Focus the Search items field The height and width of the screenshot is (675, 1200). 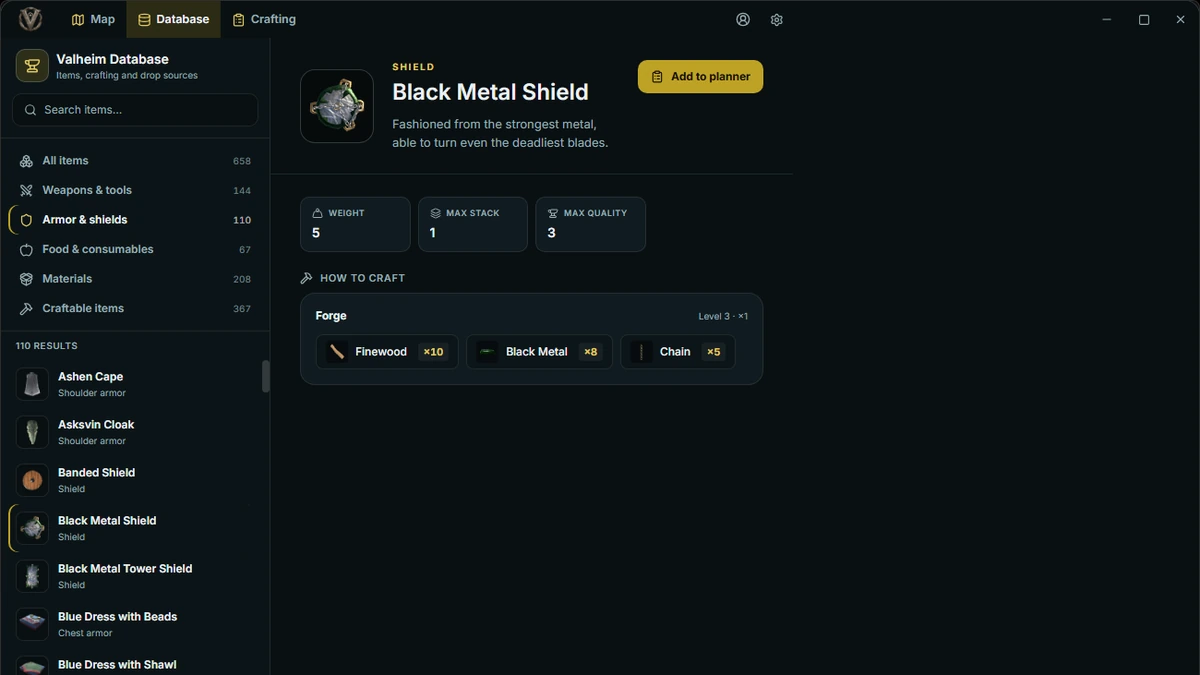(x=135, y=110)
